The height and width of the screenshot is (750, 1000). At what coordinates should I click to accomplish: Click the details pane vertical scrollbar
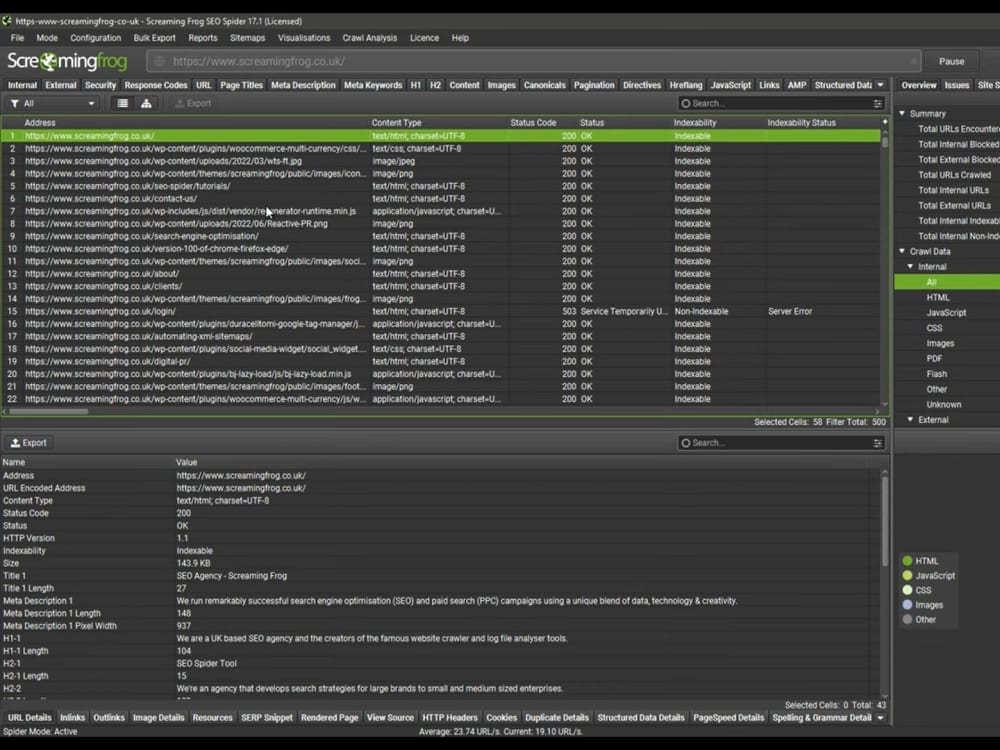pyautogui.click(x=885, y=522)
